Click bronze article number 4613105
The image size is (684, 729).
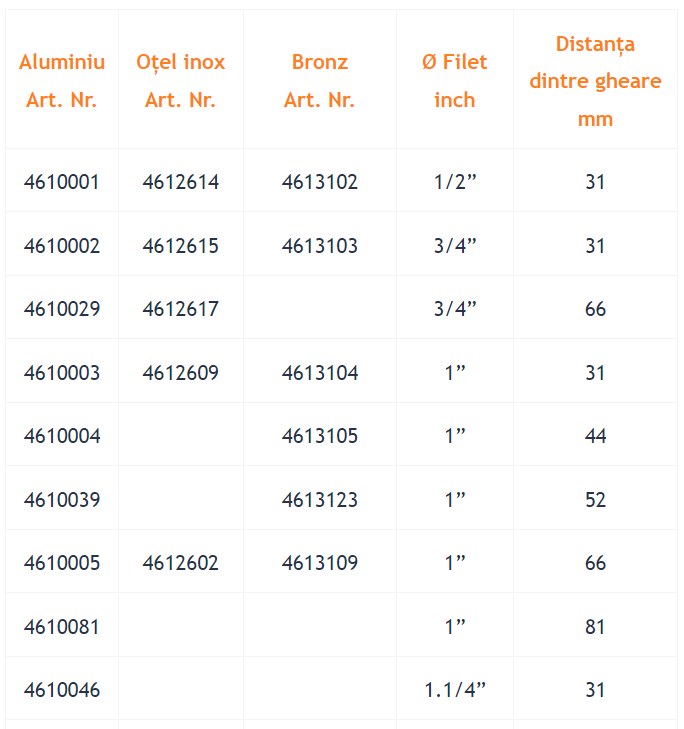pyautogui.click(x=320, y=436)
